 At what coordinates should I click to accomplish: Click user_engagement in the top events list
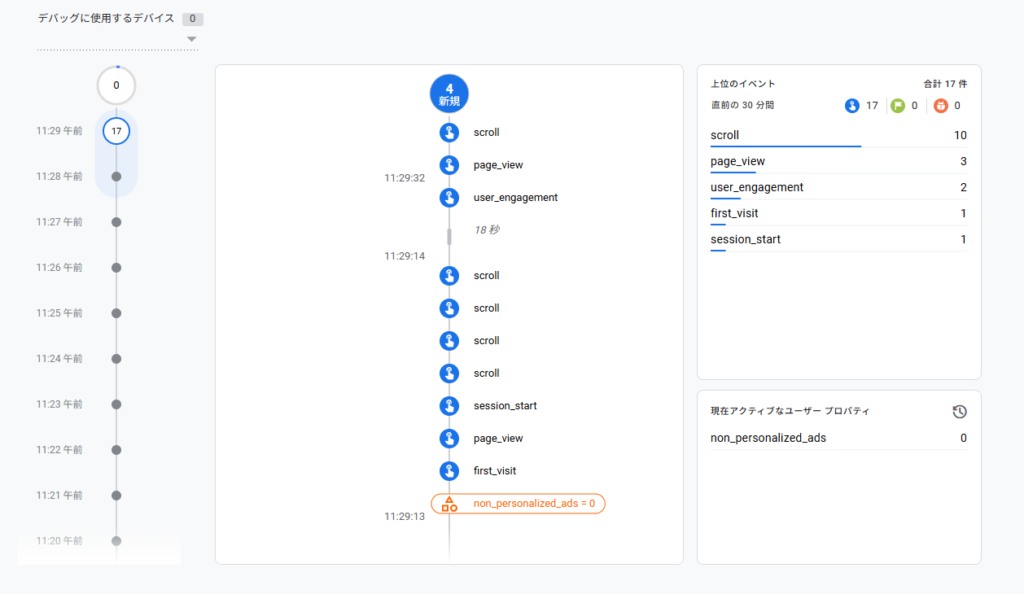point(753,187)
